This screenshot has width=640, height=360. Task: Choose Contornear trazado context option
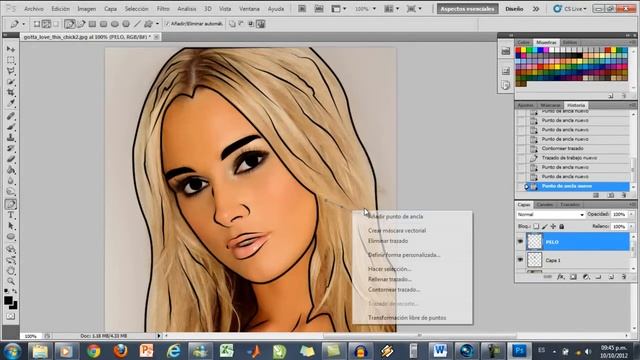coord(394,290)
